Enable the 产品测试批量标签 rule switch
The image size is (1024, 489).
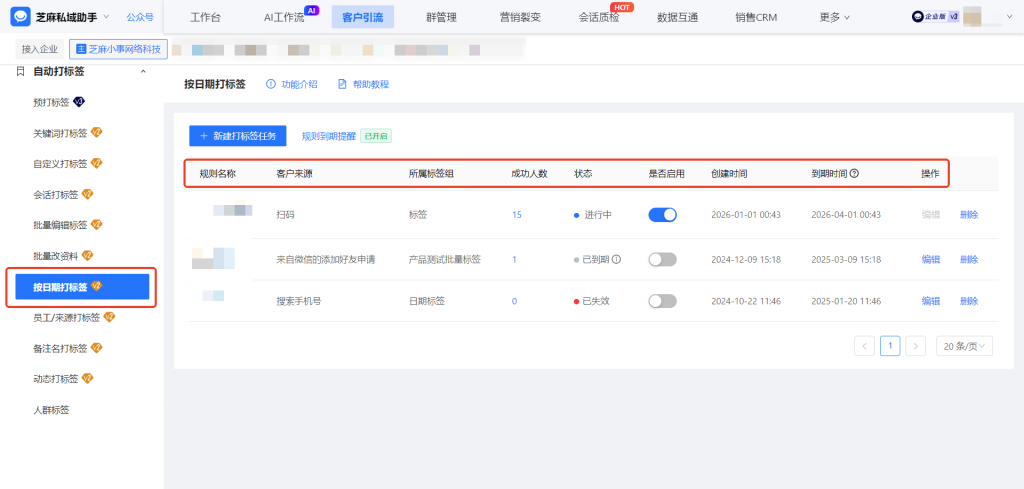pos(662,259)
